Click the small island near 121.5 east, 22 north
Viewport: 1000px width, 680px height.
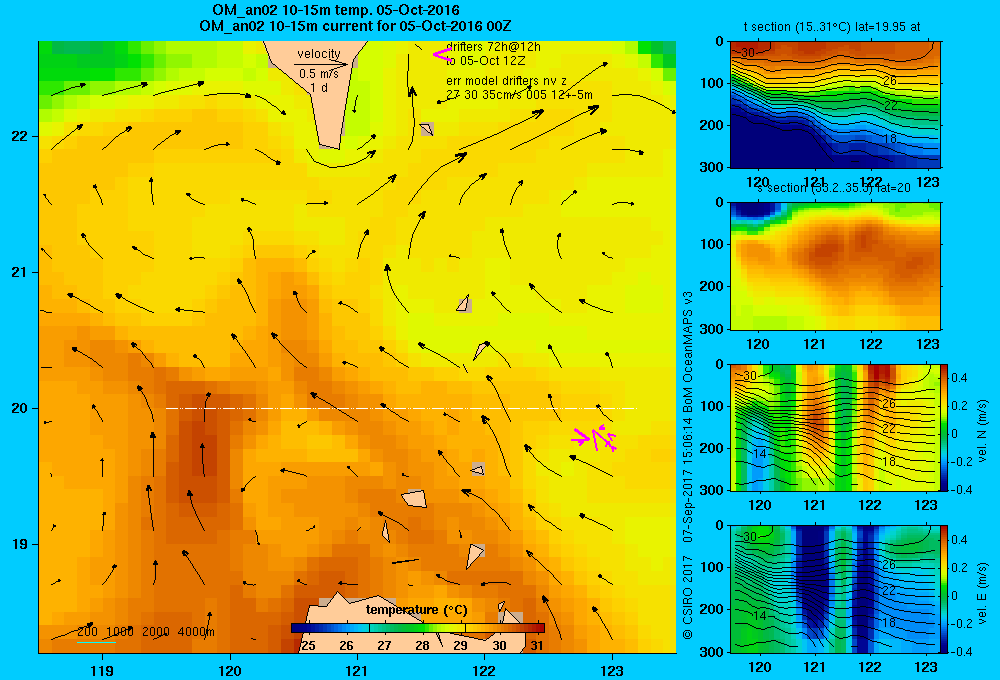click(427, 129)
